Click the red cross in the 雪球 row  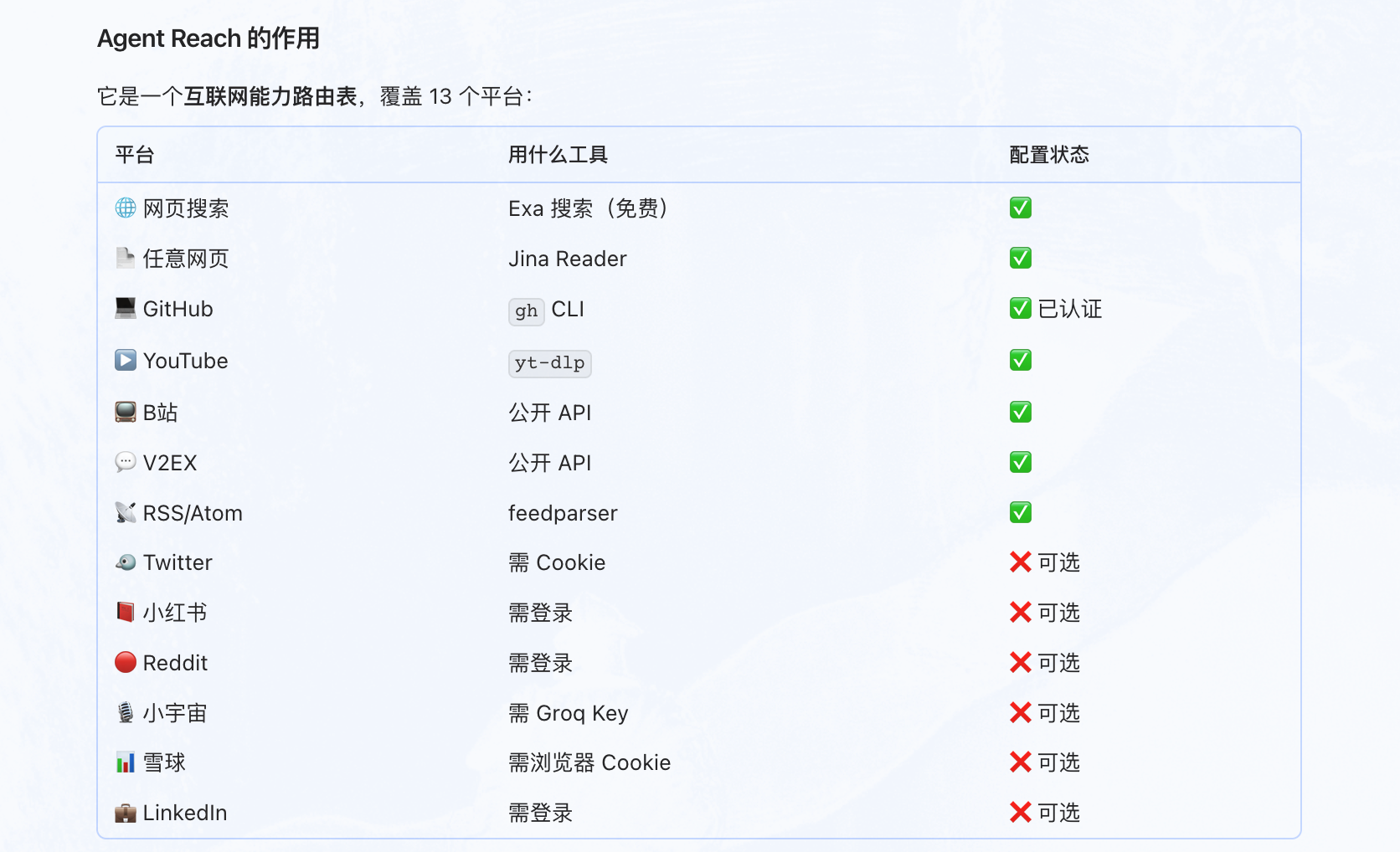click(x=1021, y=762)
